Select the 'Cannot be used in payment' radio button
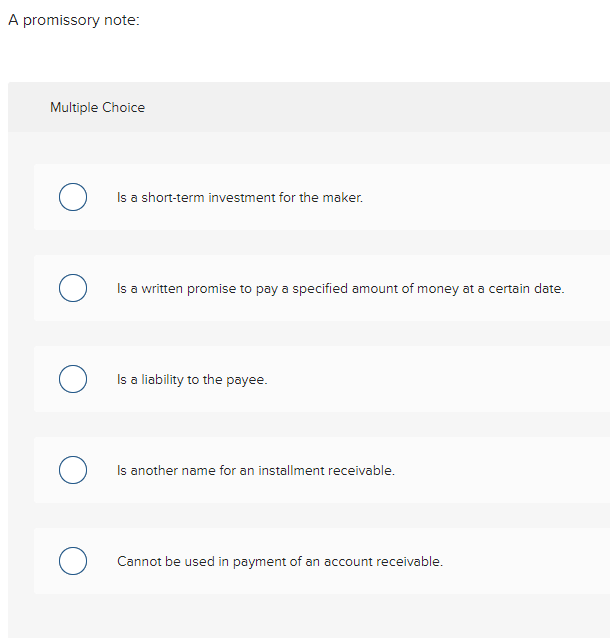 (x=71, y=561)
